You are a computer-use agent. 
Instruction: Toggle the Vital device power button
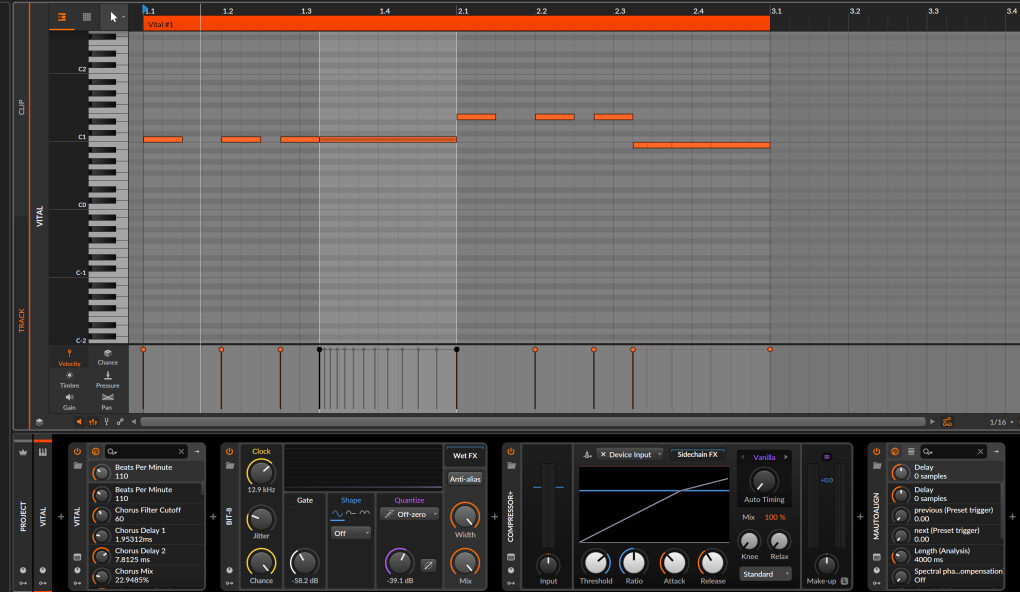pyautogui.click(x=77, y=451)
